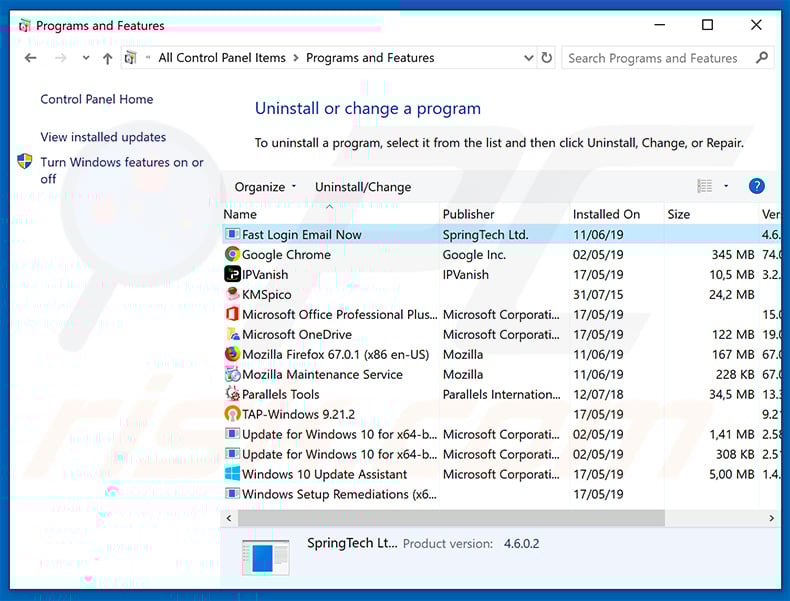Click Parallels Internation... publisher cell
790x601 pixels.
point(501,394)
